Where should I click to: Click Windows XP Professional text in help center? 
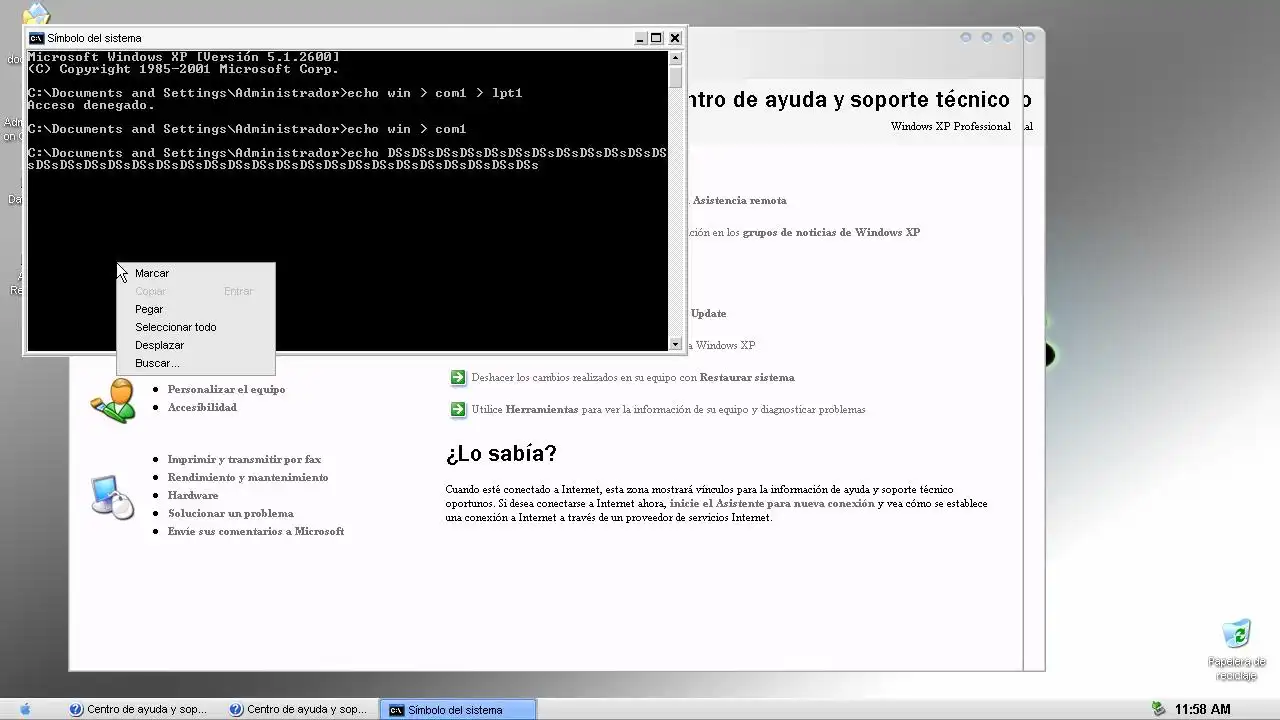[x=950, y=126]
